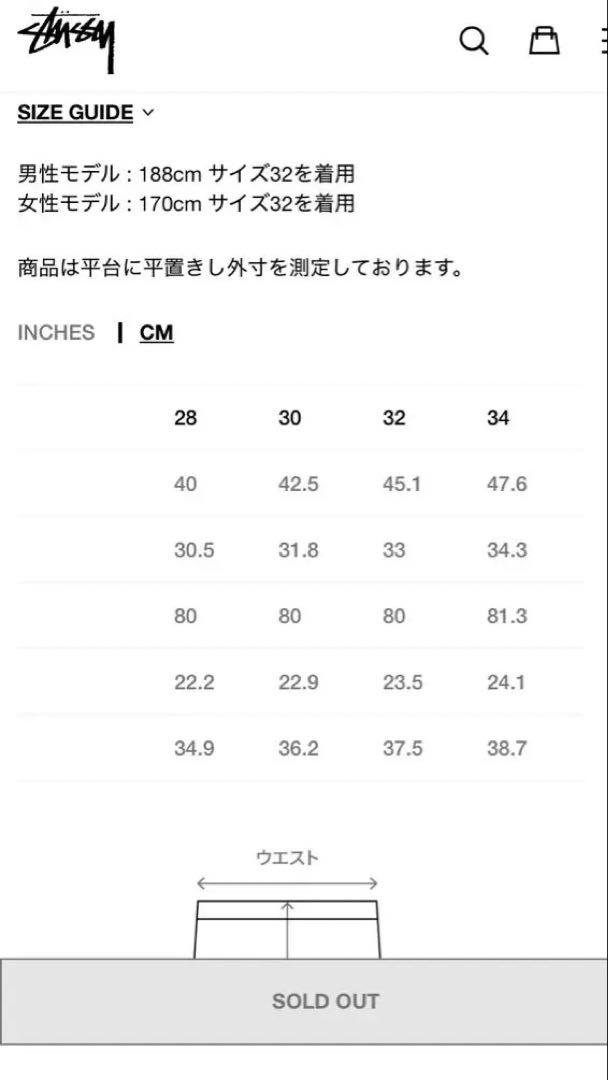Click the 81.3 value in size 34

tap(507, 616)
